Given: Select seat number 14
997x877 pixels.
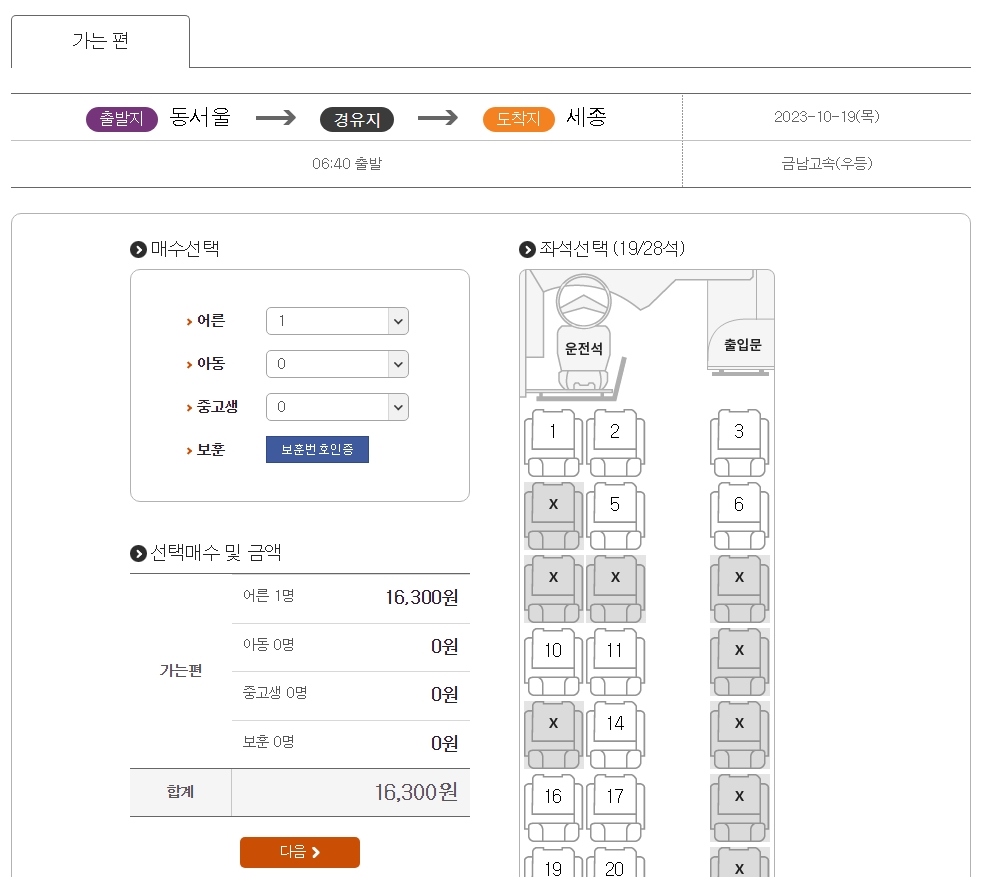Looking at the screenshot, I should (615, 723).
